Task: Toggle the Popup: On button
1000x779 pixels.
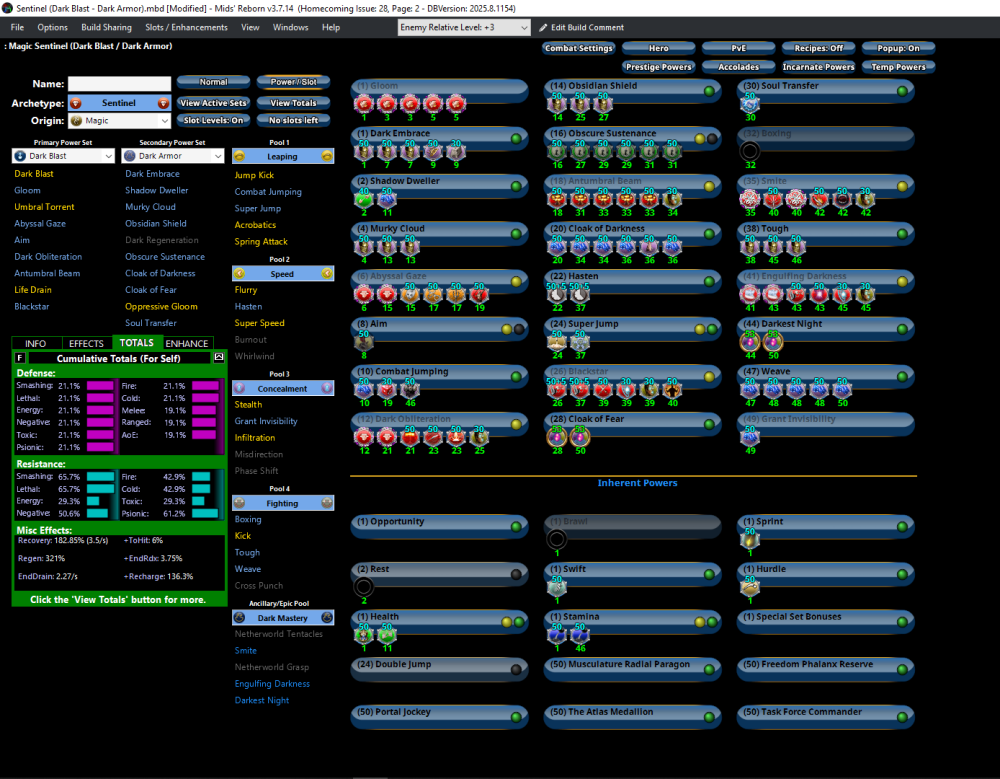Action: point(898,48)
